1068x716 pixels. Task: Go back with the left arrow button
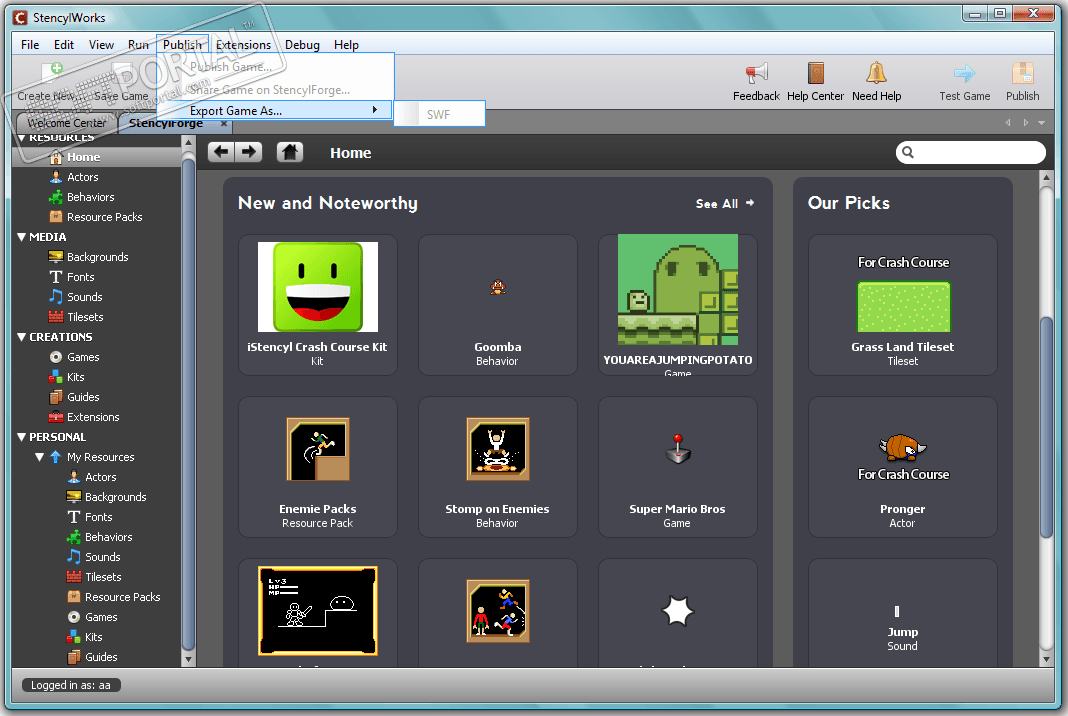(x=221, y=152)
